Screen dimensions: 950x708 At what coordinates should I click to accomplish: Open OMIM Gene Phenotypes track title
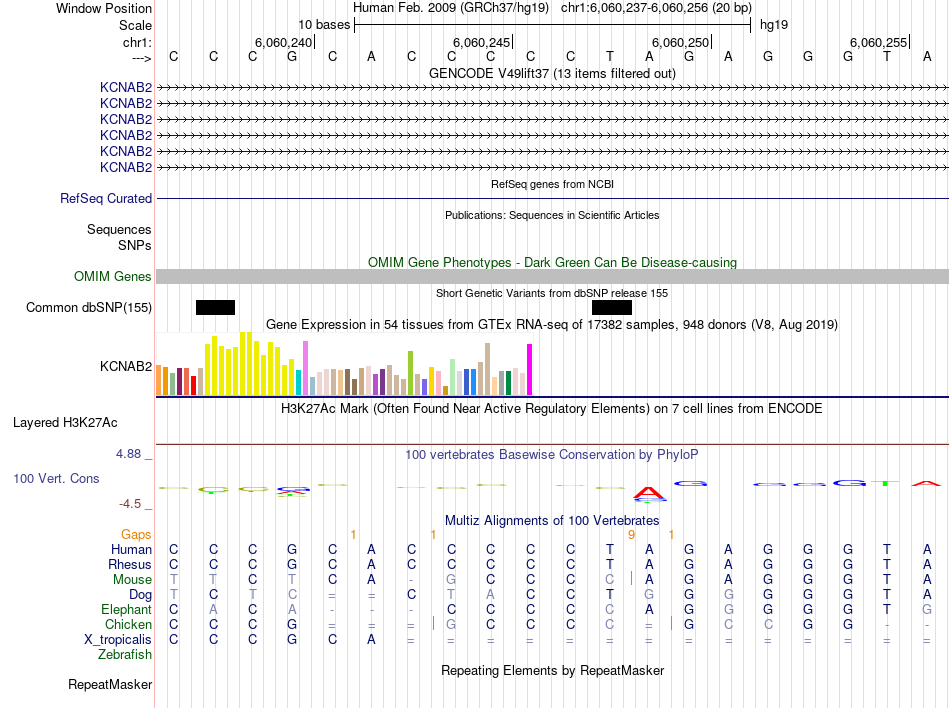[x=552, y=262]
